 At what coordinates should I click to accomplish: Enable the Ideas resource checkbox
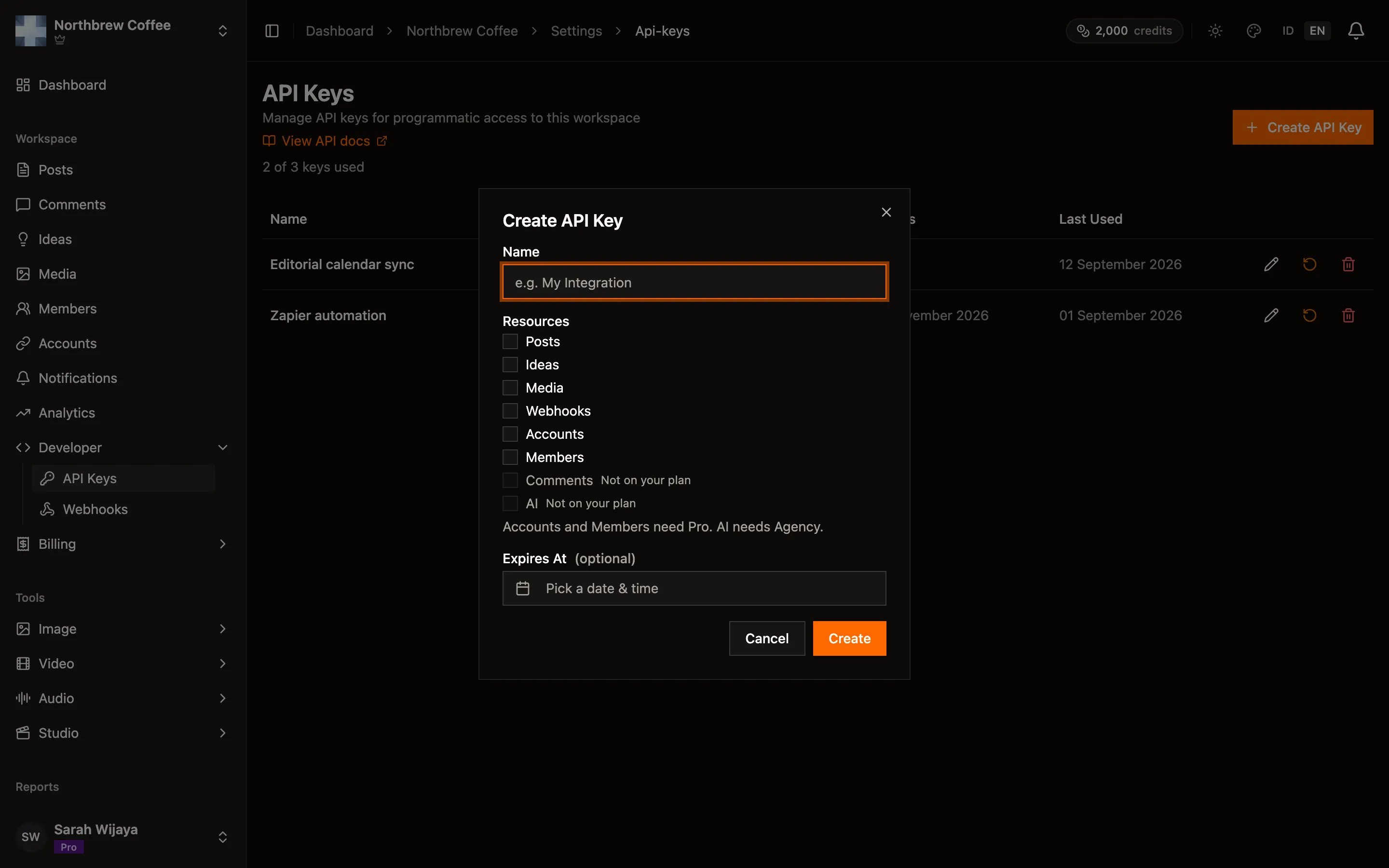tap(510, 365)
